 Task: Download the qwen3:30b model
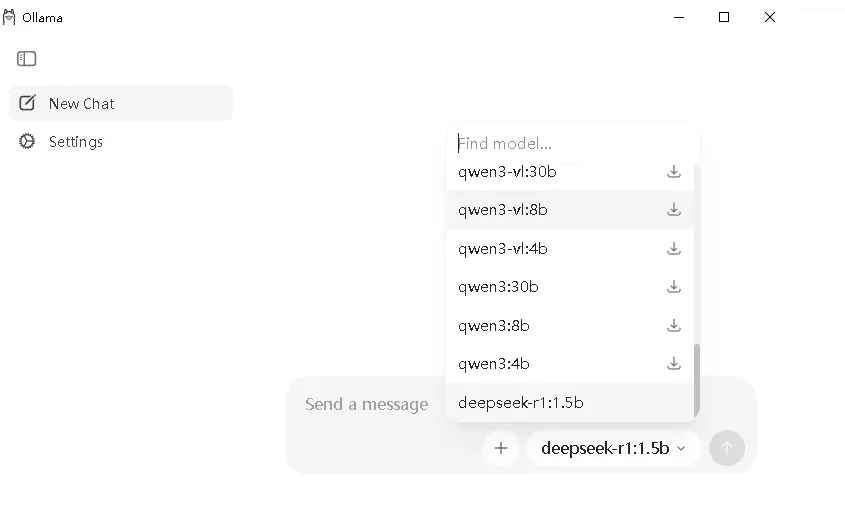[674, 287]
